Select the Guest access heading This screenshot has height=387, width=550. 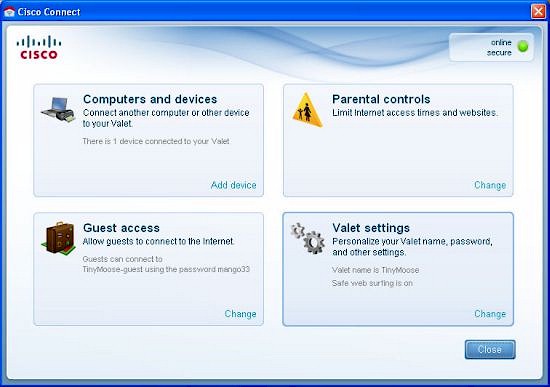[x=121, y=228]
